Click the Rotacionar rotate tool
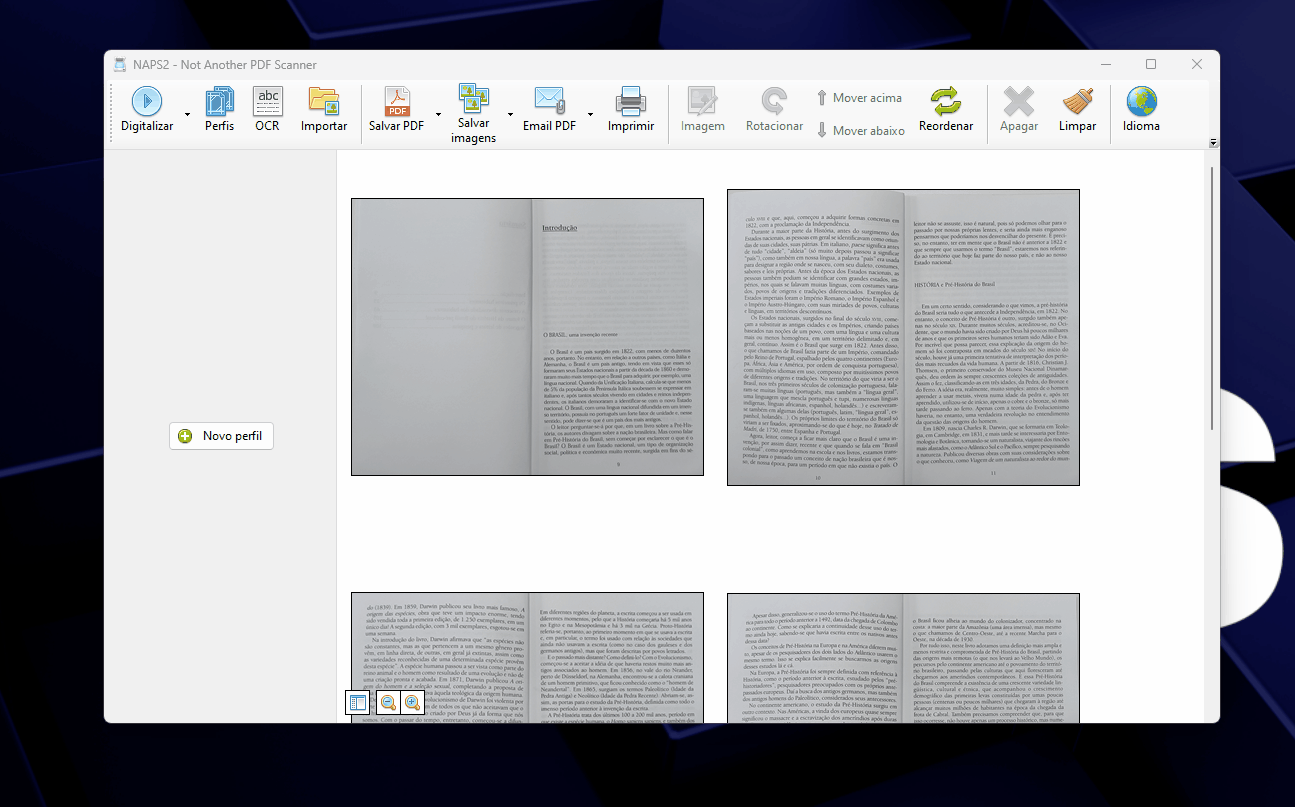The width and height of the screenshot is (1295, 807). coord(774,110)
